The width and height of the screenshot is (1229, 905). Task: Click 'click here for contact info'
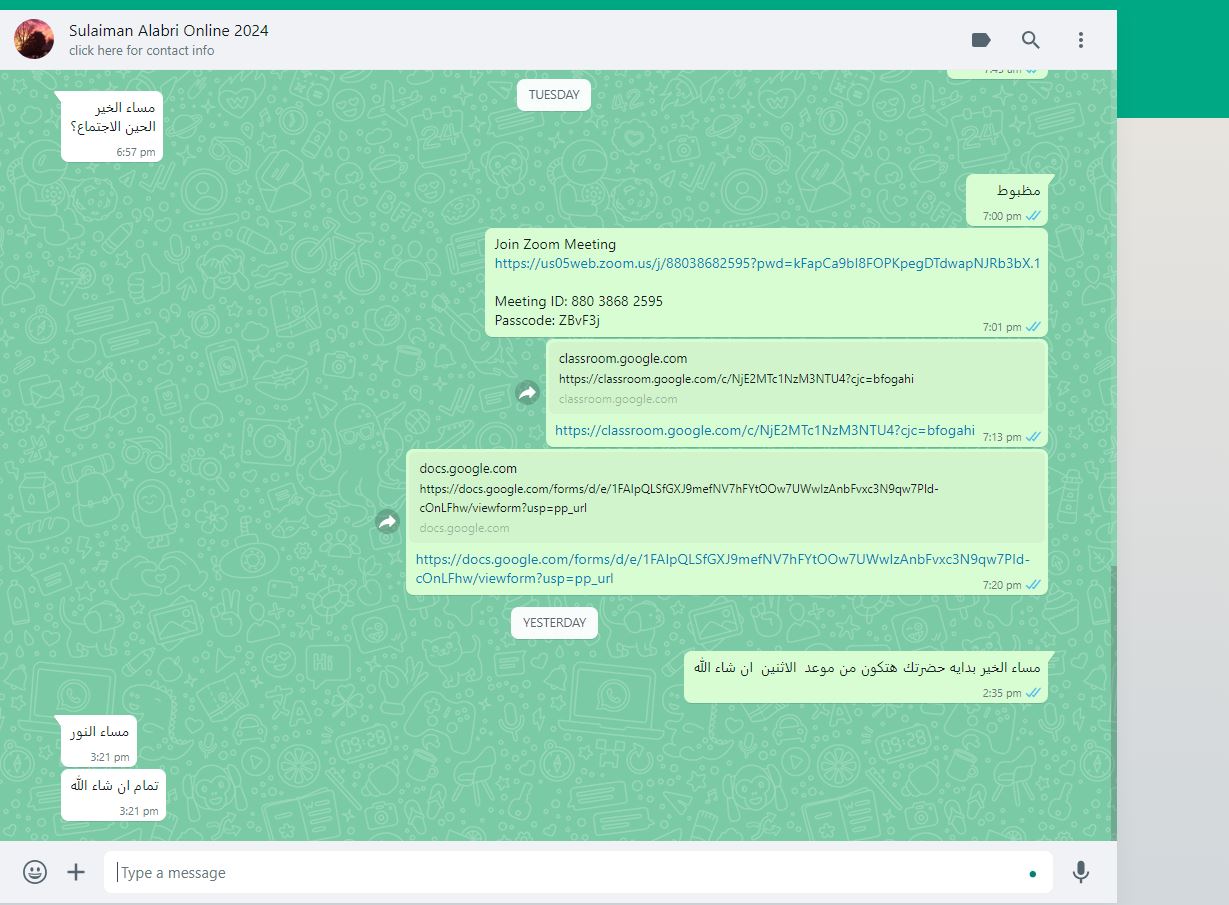(142, 50)
